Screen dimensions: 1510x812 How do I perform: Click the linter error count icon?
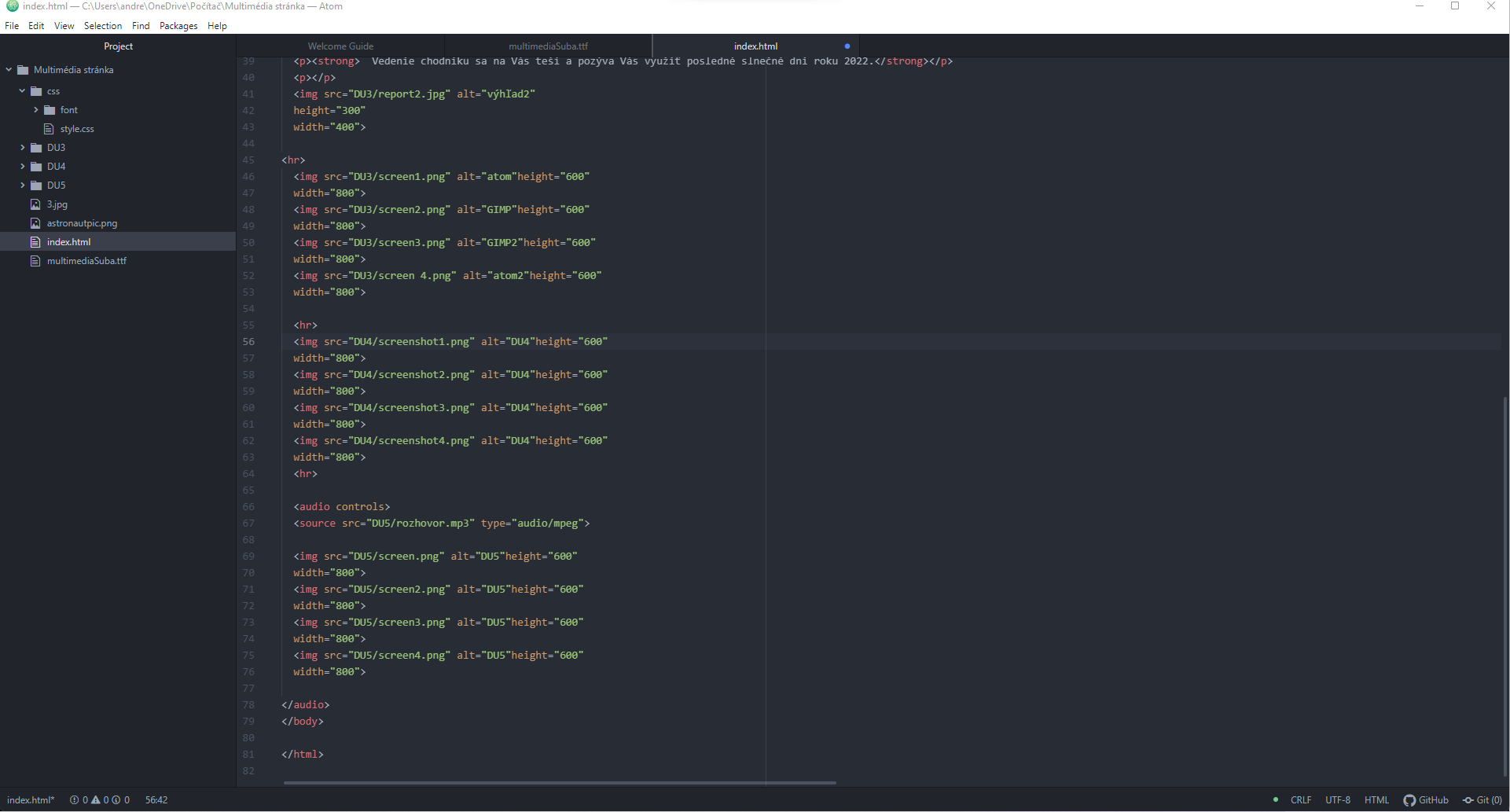(74, 800)
